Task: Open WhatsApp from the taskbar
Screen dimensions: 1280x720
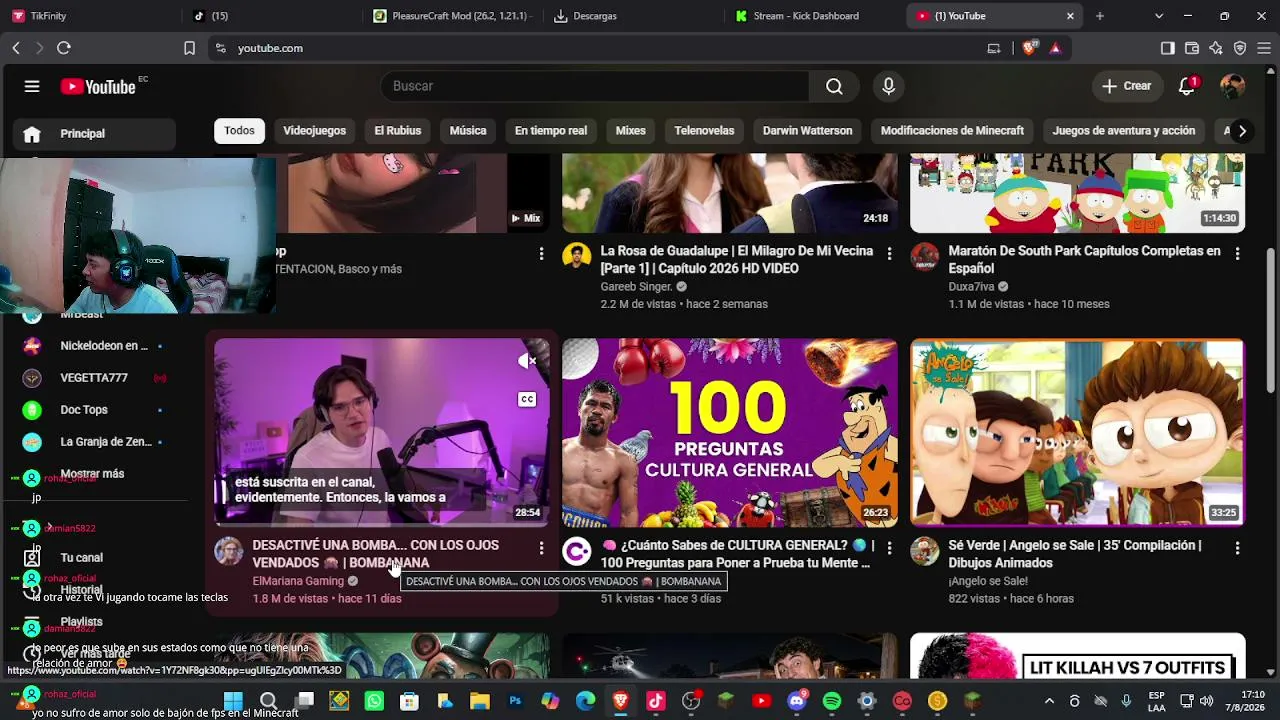Action: (x=374, y=701)
